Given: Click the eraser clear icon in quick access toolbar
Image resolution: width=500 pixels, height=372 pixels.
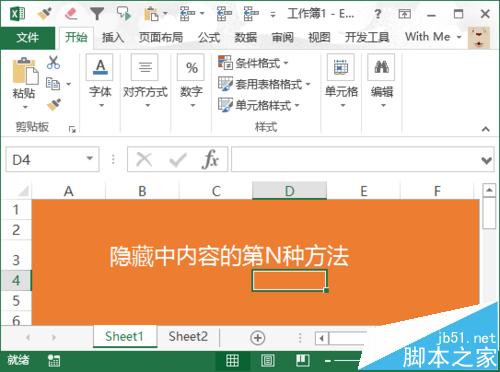Looking at the screenshot, I should (71, 14).
